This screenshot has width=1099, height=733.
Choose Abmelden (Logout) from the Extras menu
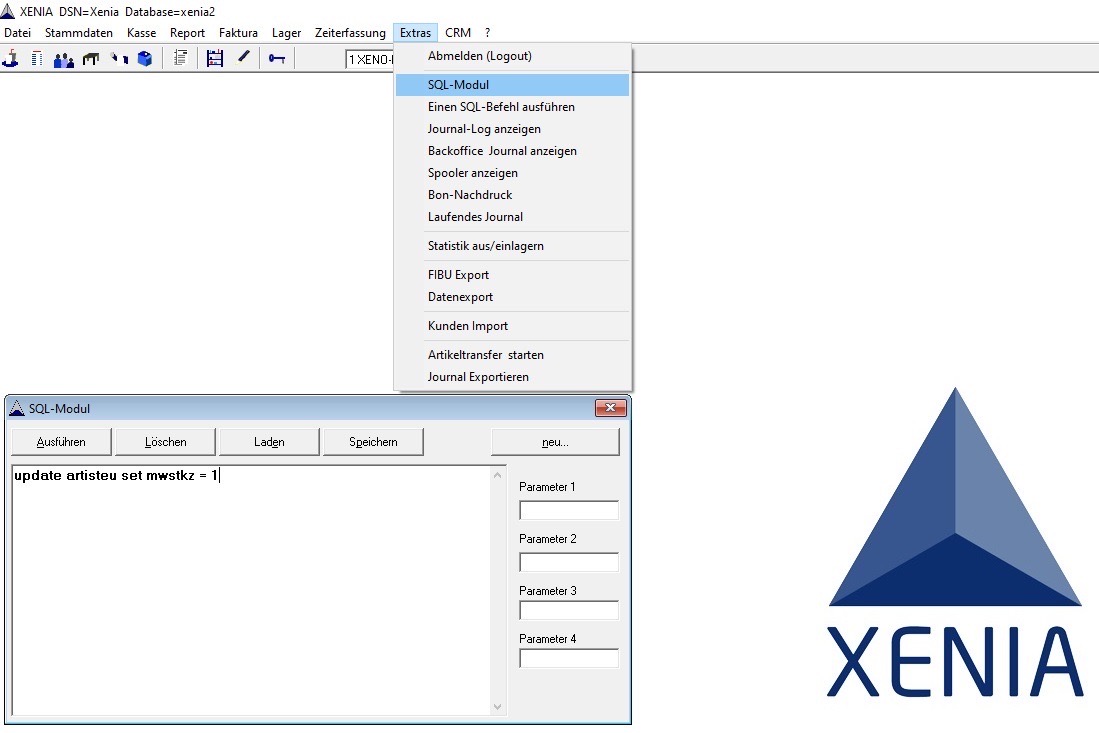tap(512, 56)
